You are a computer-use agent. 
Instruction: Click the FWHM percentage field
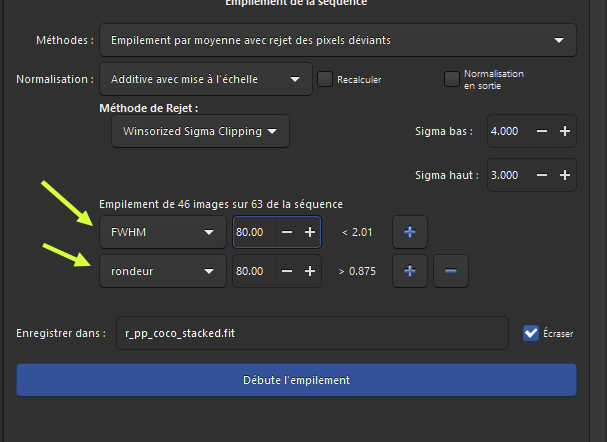254,232
